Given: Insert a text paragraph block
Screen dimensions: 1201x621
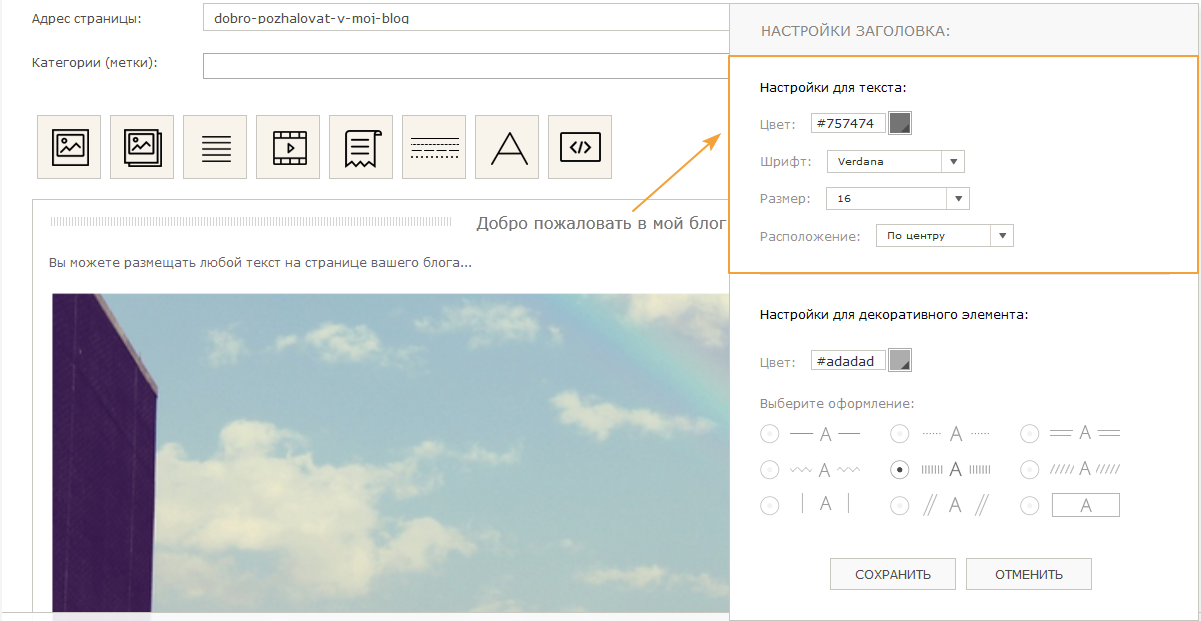Looking at the screenshot, I should 215,147.
